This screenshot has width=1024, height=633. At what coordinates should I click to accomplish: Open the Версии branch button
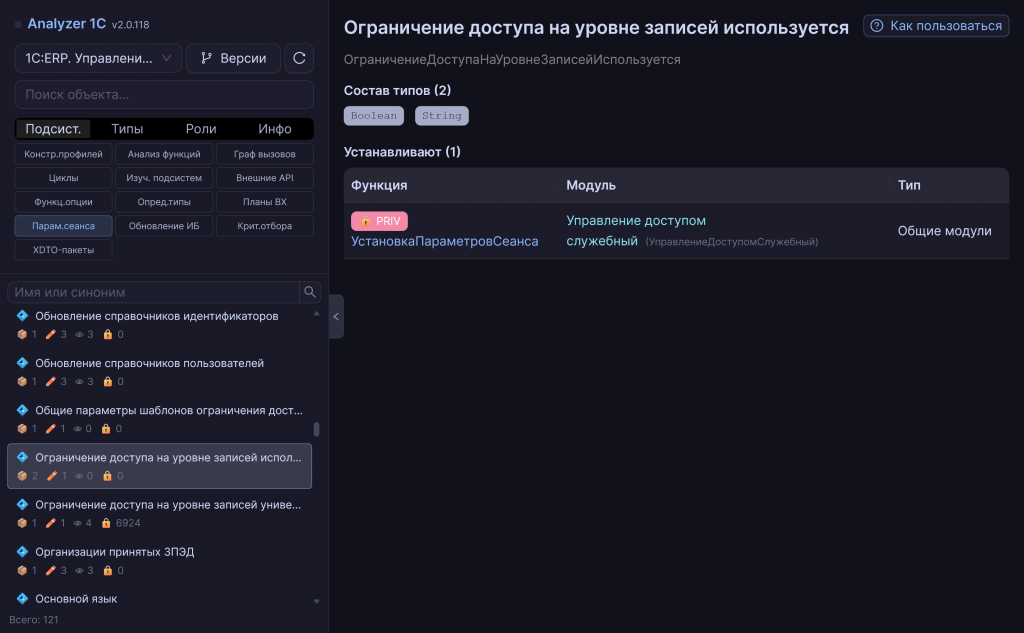233,58
